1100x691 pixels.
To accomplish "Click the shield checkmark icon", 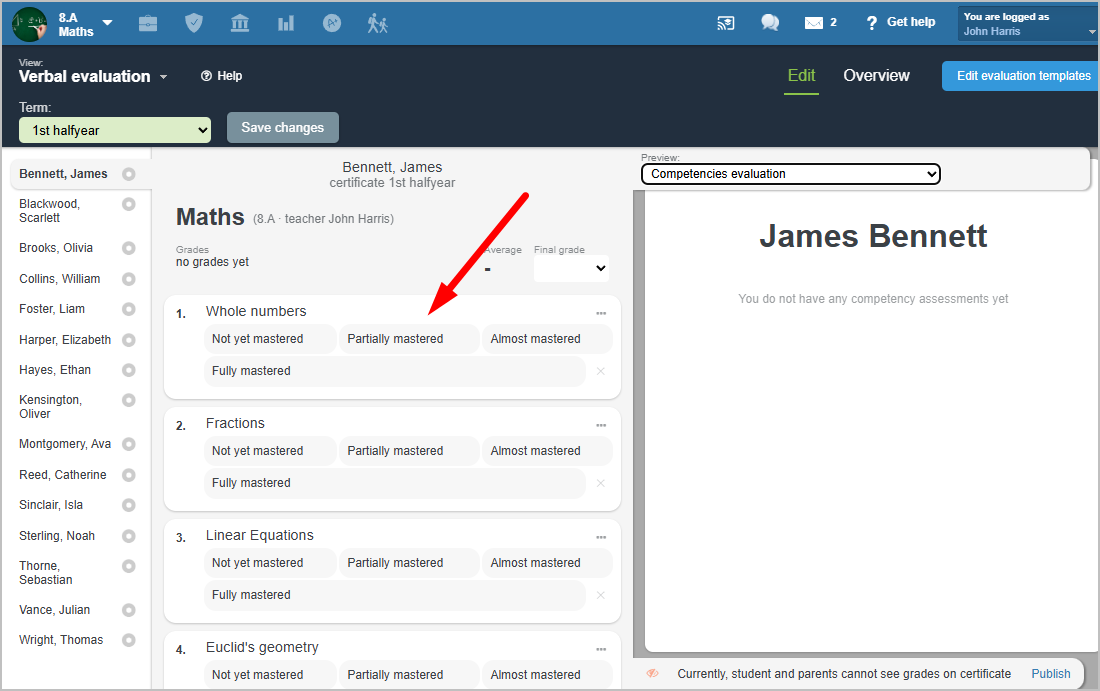I will coord(194,23).
